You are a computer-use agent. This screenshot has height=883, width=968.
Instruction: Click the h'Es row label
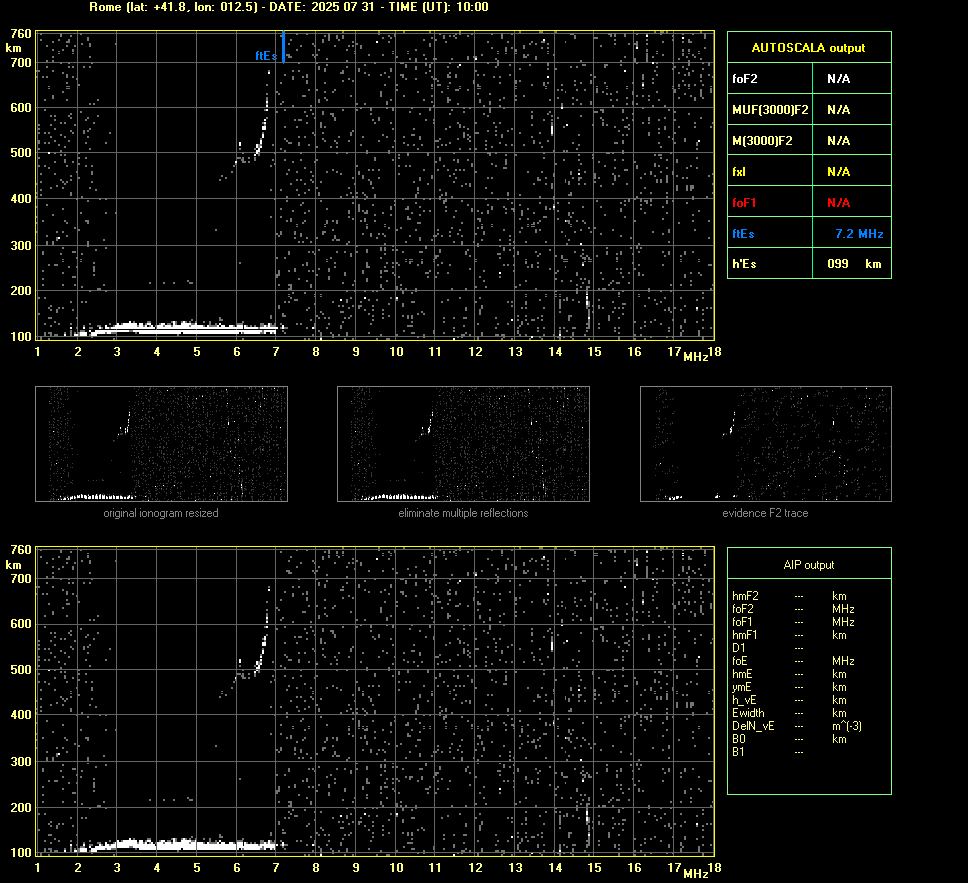[x=744, y=264]
